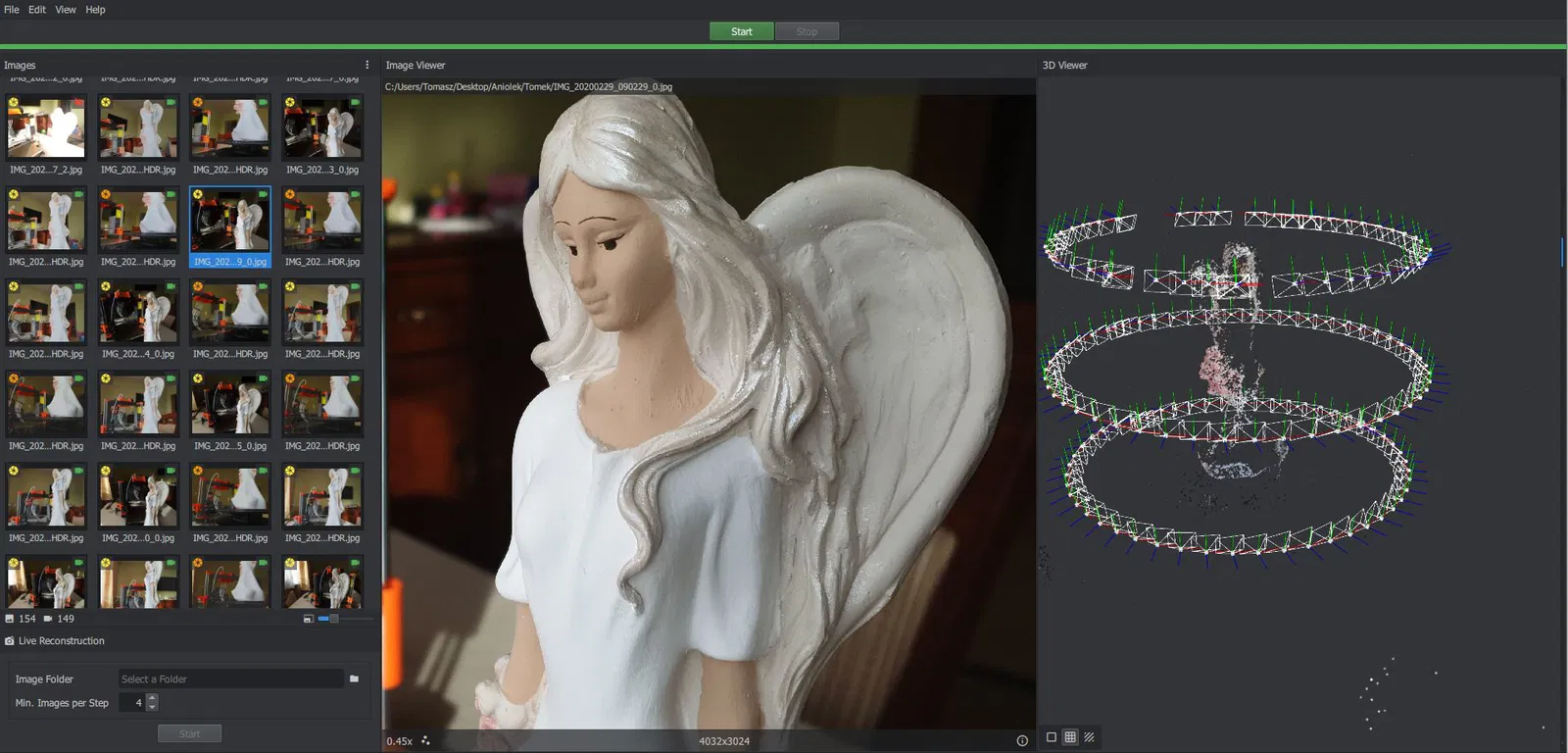Click the image file path in Image Viewer
1568x753 pixels.
[x=529, y=87]
